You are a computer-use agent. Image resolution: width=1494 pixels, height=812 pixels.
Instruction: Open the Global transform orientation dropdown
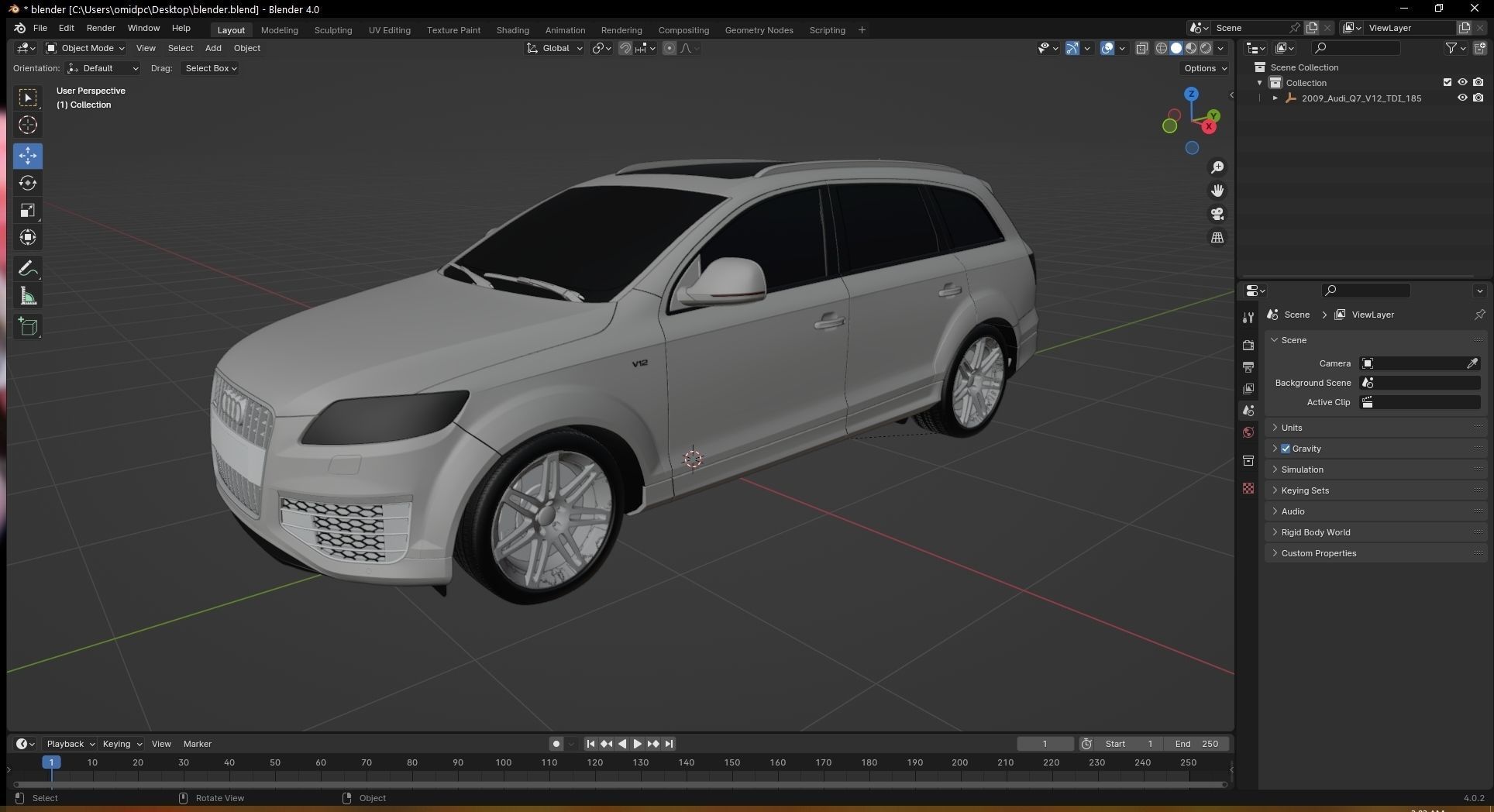pos(555,48)
